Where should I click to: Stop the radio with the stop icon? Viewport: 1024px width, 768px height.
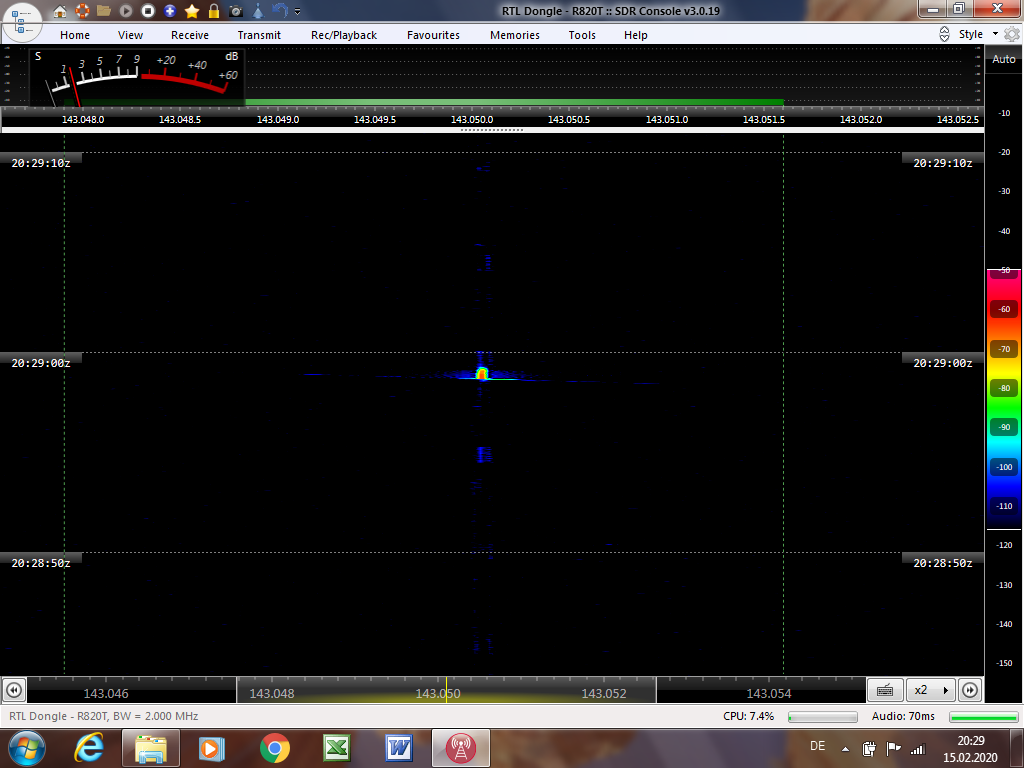pyautogui.click(x=148, y=11)
